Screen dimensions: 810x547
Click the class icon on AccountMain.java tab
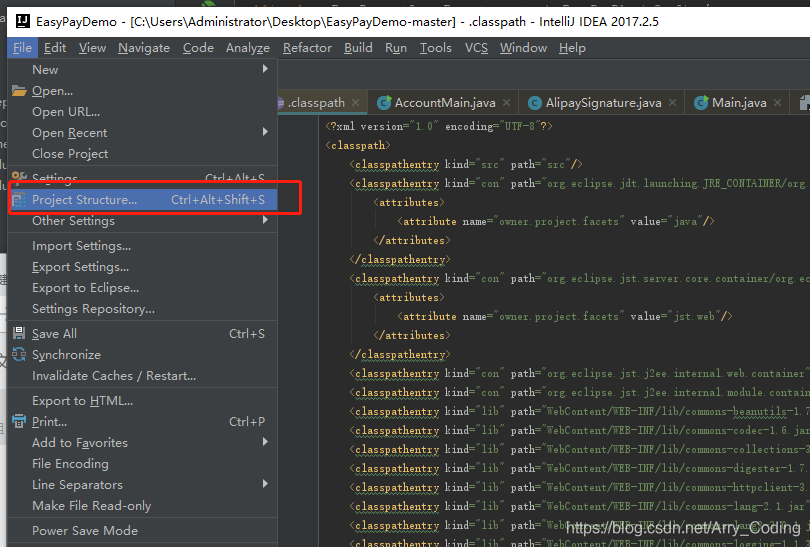click(384, 103)
